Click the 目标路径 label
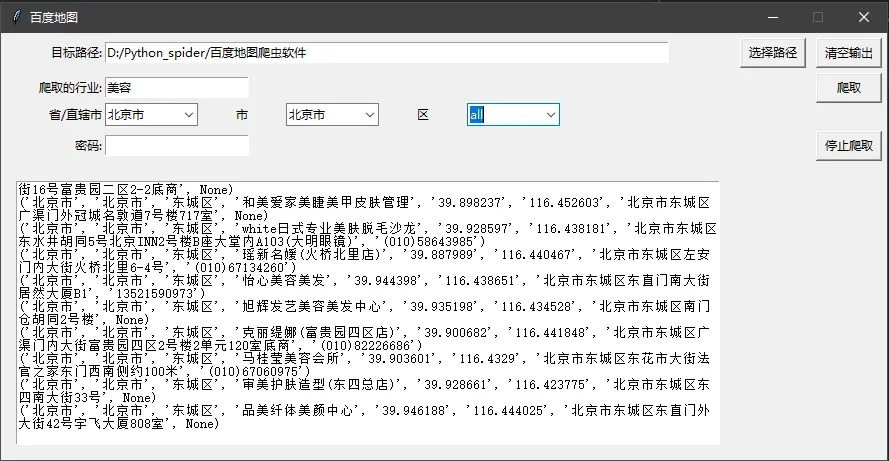This screenshot has height=461, width=889. pyautogui.click(x=76, y=53)
